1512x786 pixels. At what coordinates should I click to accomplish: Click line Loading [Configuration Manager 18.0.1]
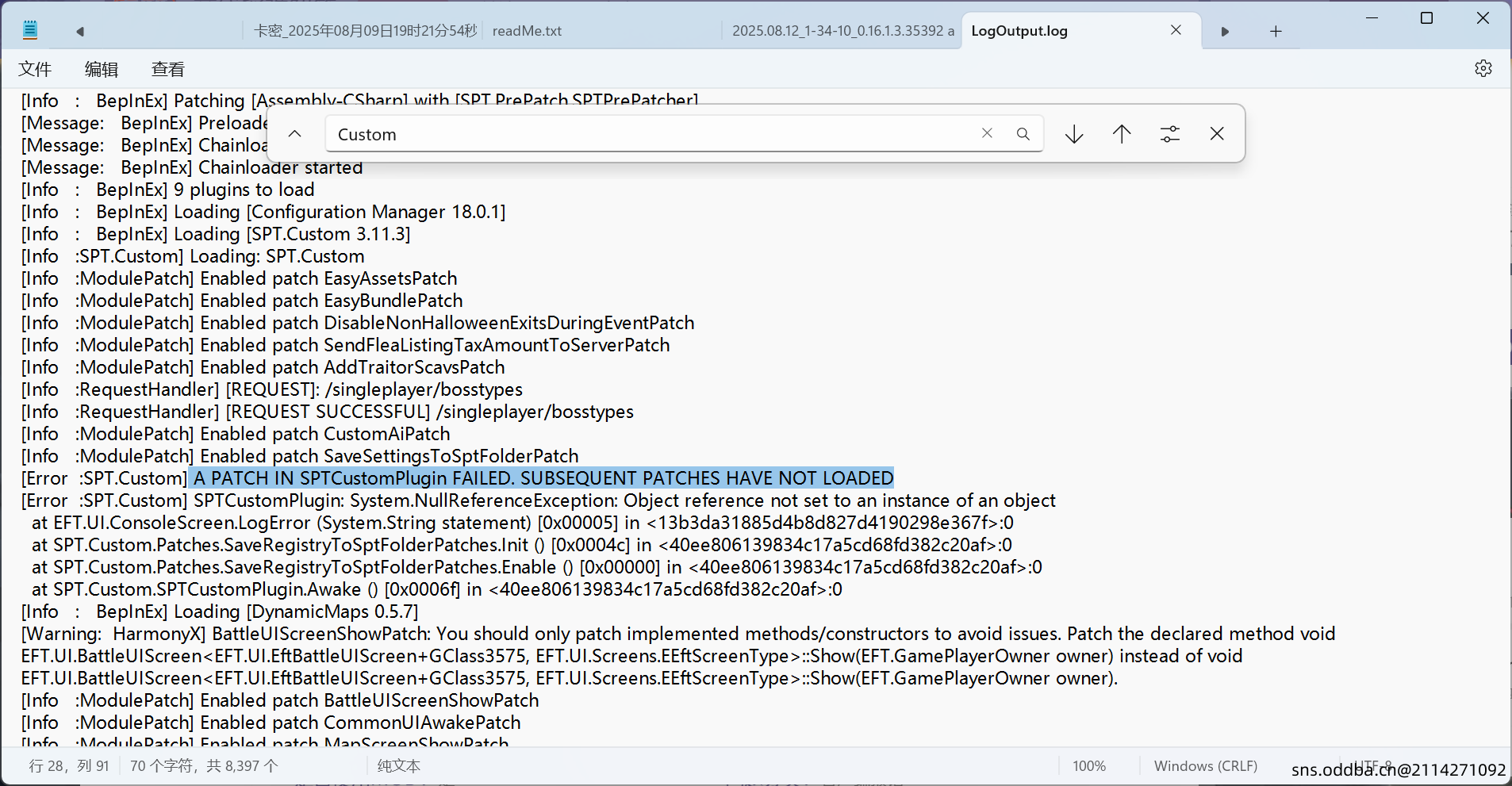[x=263, y=212]
